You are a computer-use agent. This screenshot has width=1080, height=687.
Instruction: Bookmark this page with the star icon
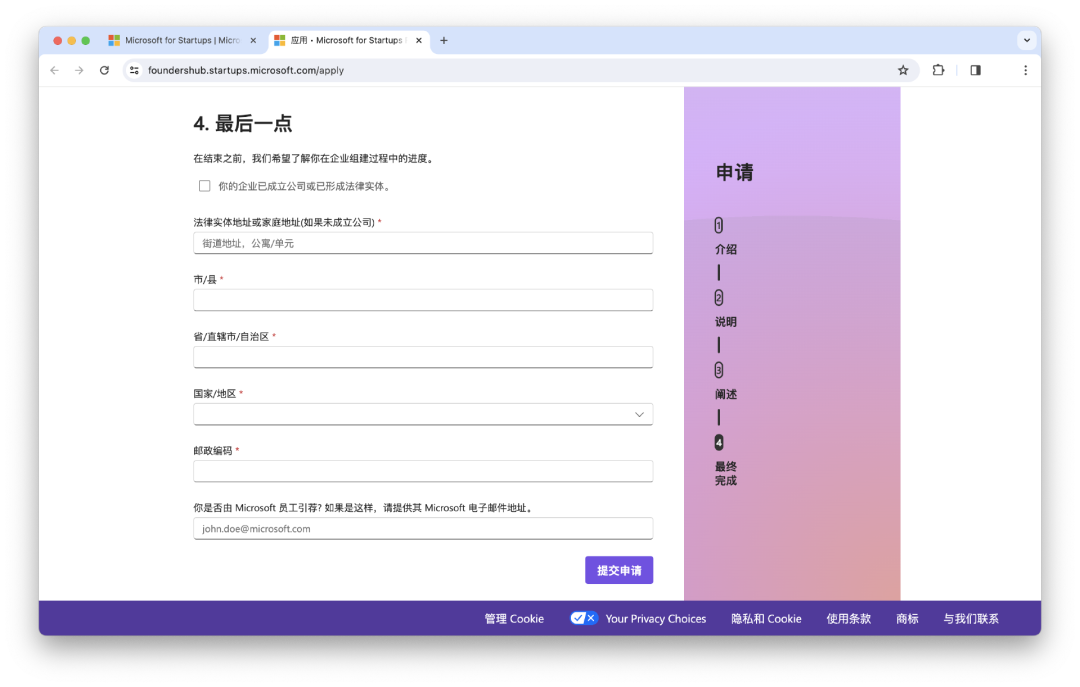pos(903,70)
